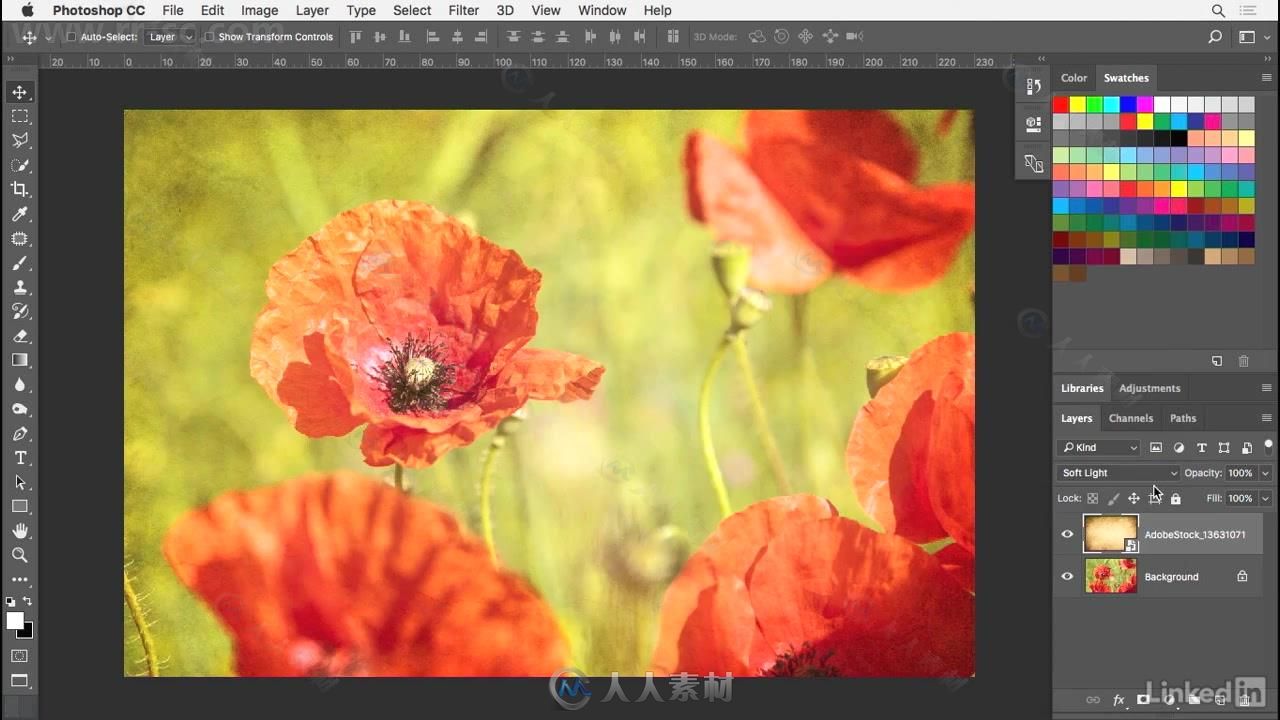
Task: Click the AdobeStock_13631071 layer thumbnail
Action: click(1111, 534)
